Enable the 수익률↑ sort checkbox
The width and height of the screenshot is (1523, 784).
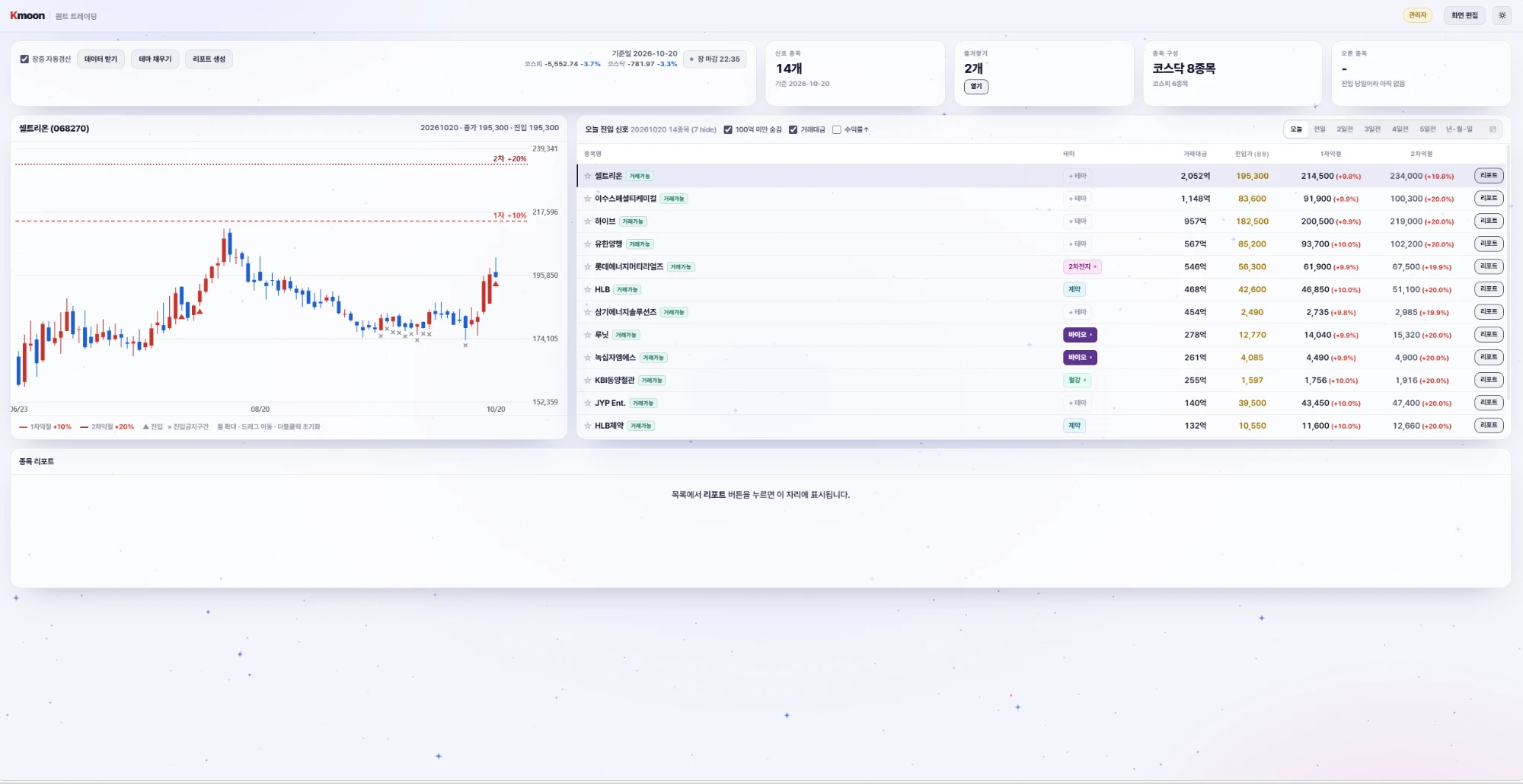pyautogui.click(x=836, y=130)
